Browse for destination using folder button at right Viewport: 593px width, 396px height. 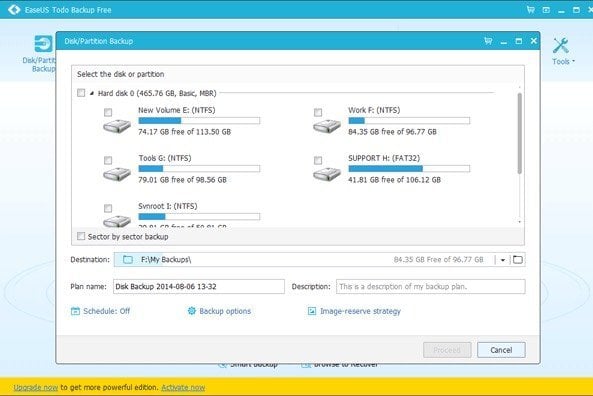[x=518, y=259]
